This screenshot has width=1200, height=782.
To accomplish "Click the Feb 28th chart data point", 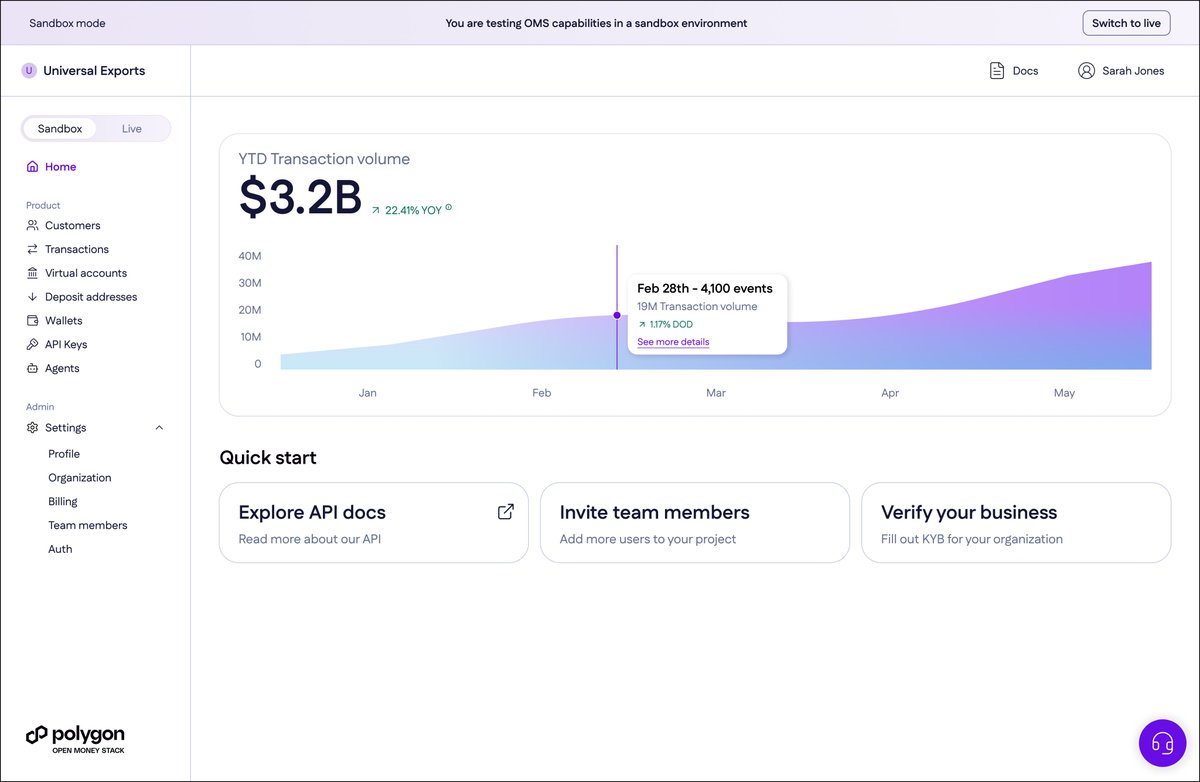I will coord(617,315).
